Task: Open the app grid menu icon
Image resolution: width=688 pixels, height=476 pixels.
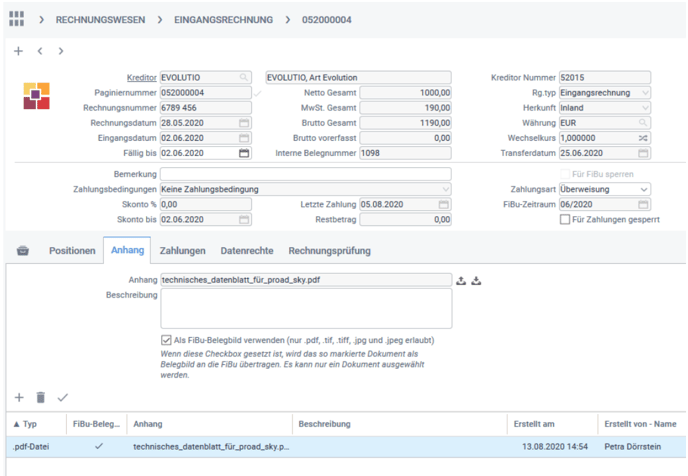Action: [18, 19]
